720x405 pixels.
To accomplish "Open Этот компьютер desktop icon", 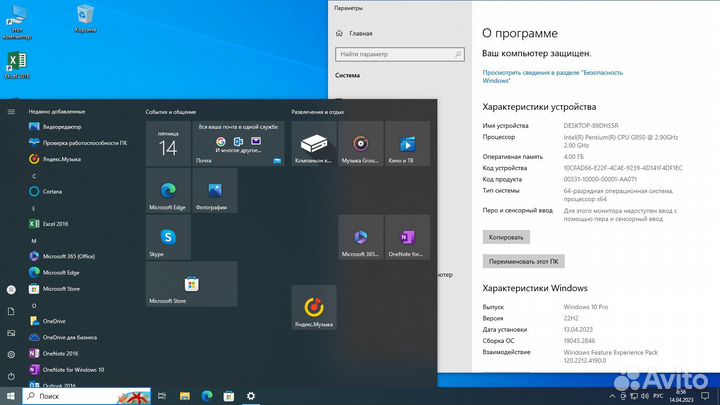I will click(17, 22).
